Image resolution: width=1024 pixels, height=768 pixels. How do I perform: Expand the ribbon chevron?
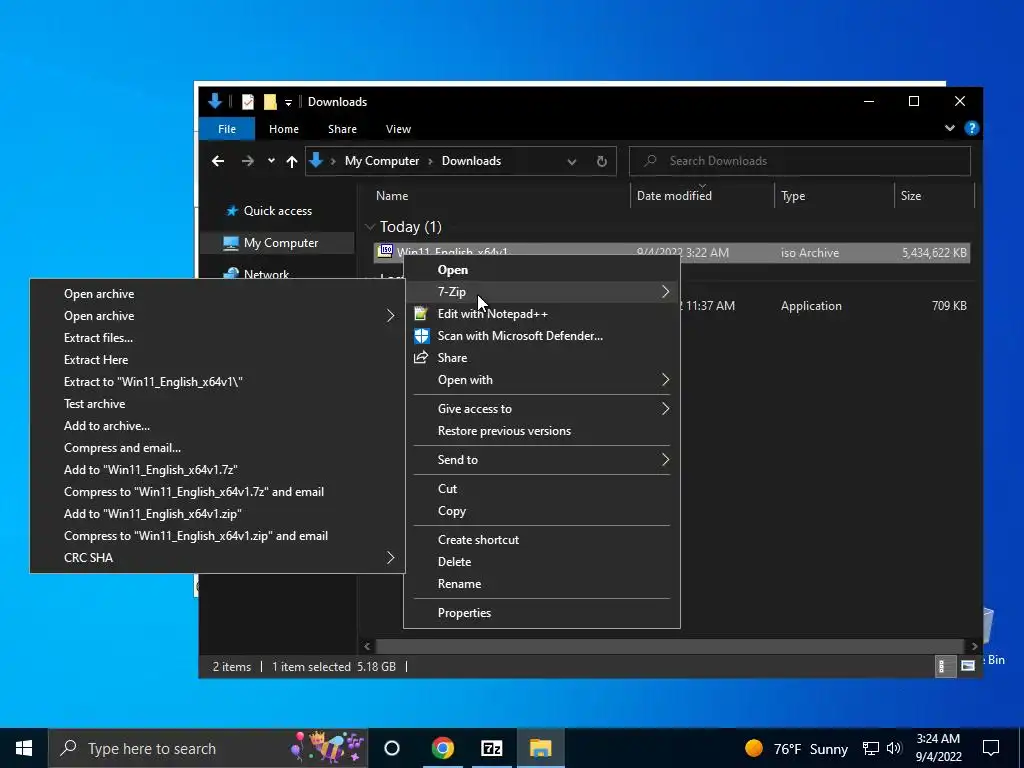(x=950, y=128)
